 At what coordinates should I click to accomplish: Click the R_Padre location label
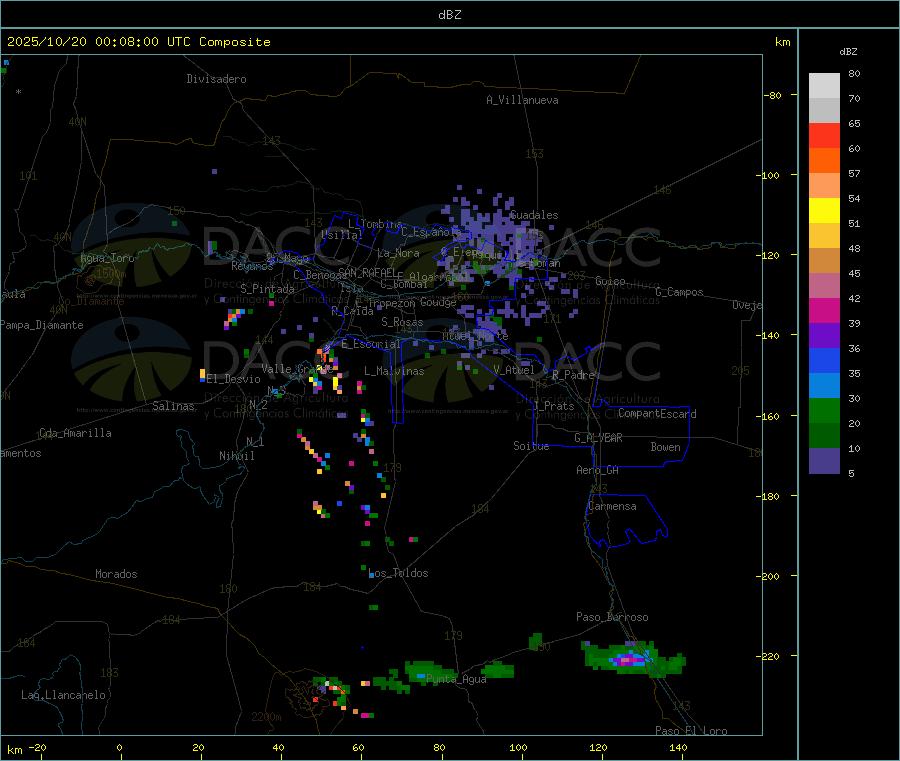tap(573, 375)
